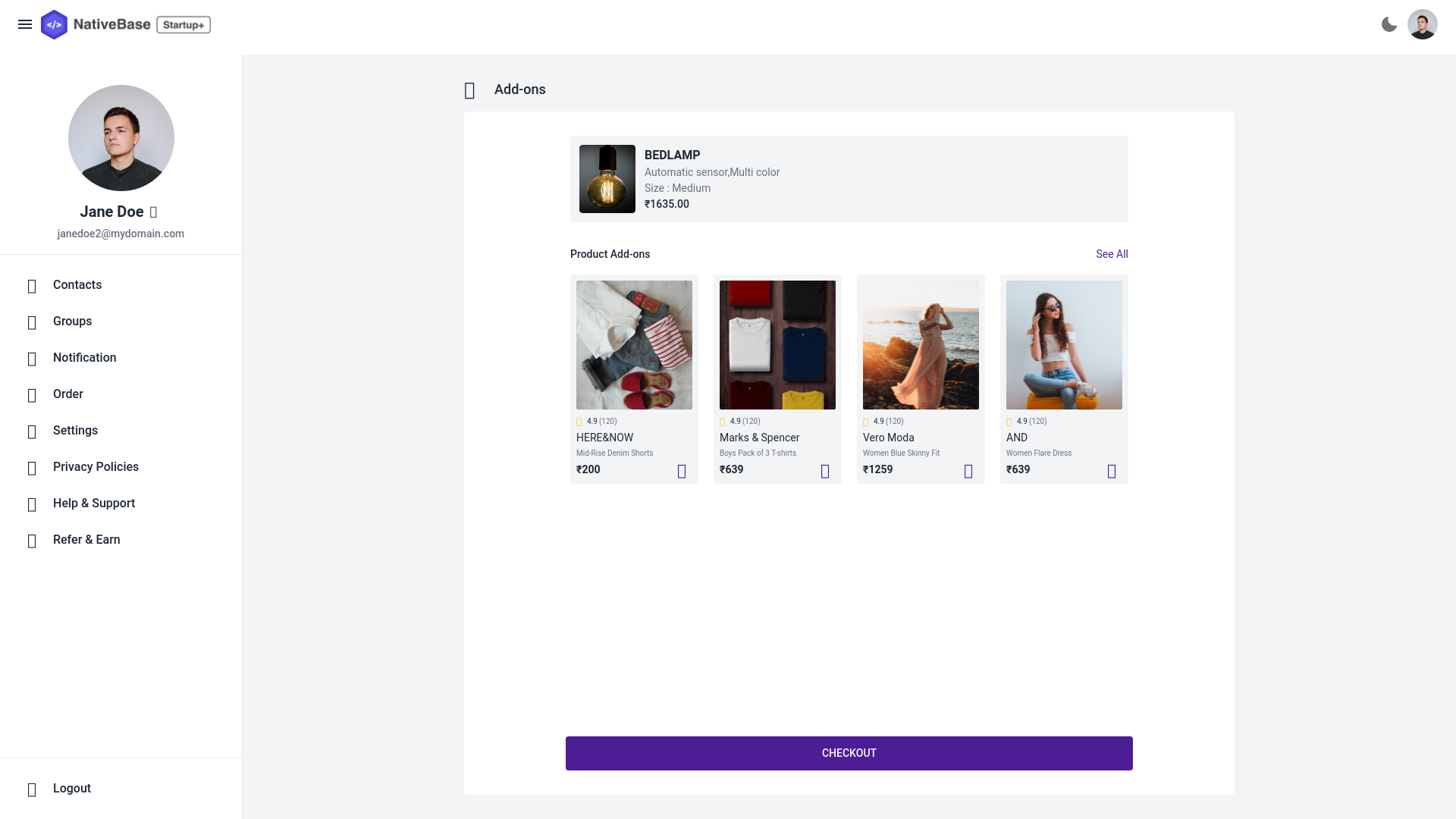1456x819 pixels.
Task: Click the Contacts sidebar icon
Action: [32, 287]
